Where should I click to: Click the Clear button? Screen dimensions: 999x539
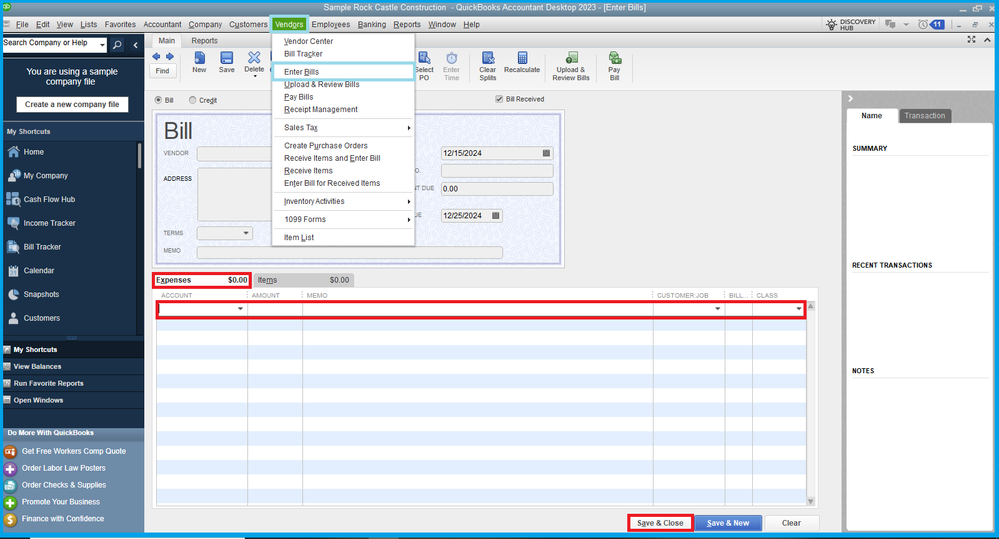tap(791, 523)
